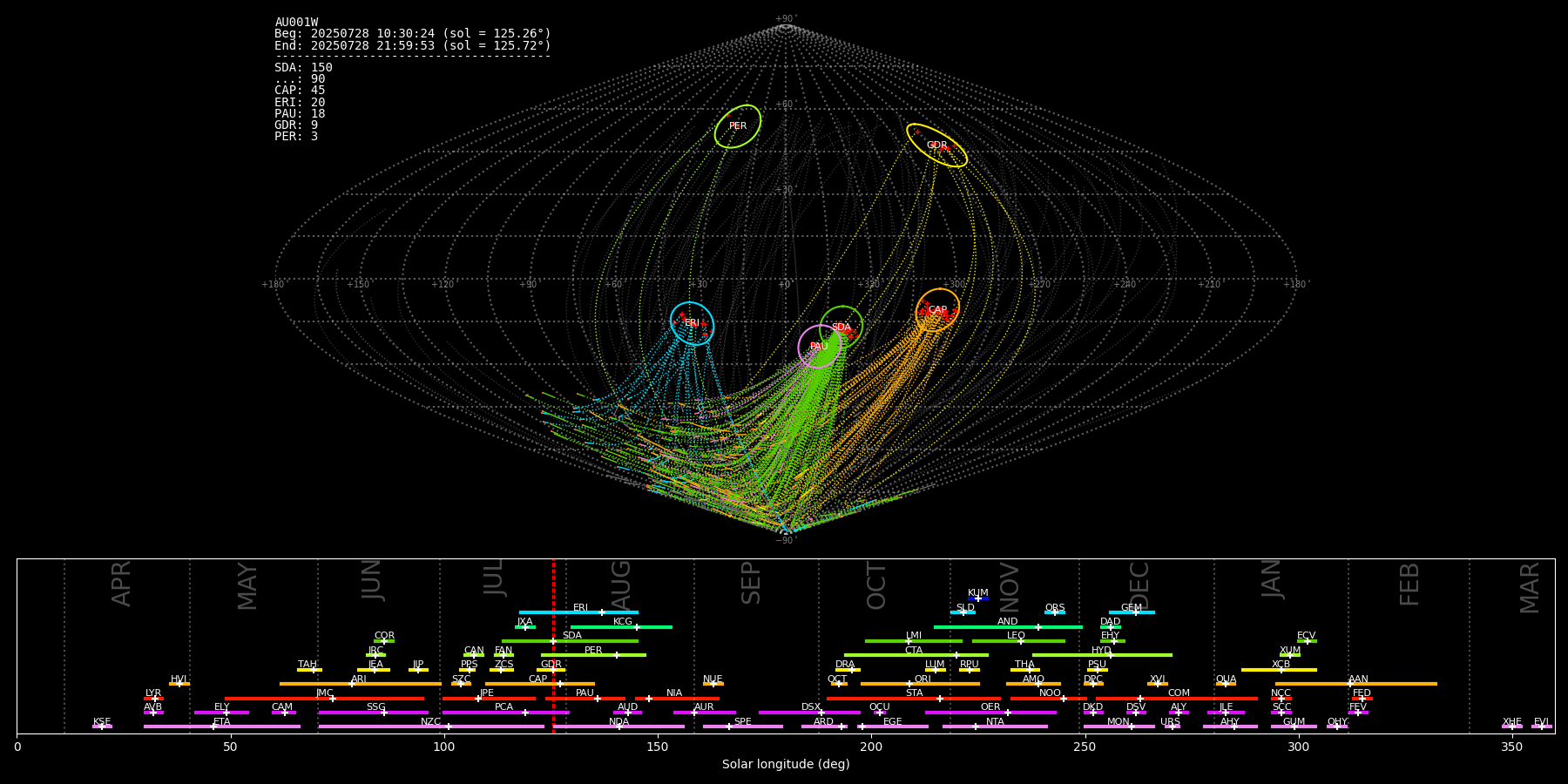Click the DEC month label in timeline
Image resolution: width=1568 pixels, height=784 pixels.
coord(1139,585)
